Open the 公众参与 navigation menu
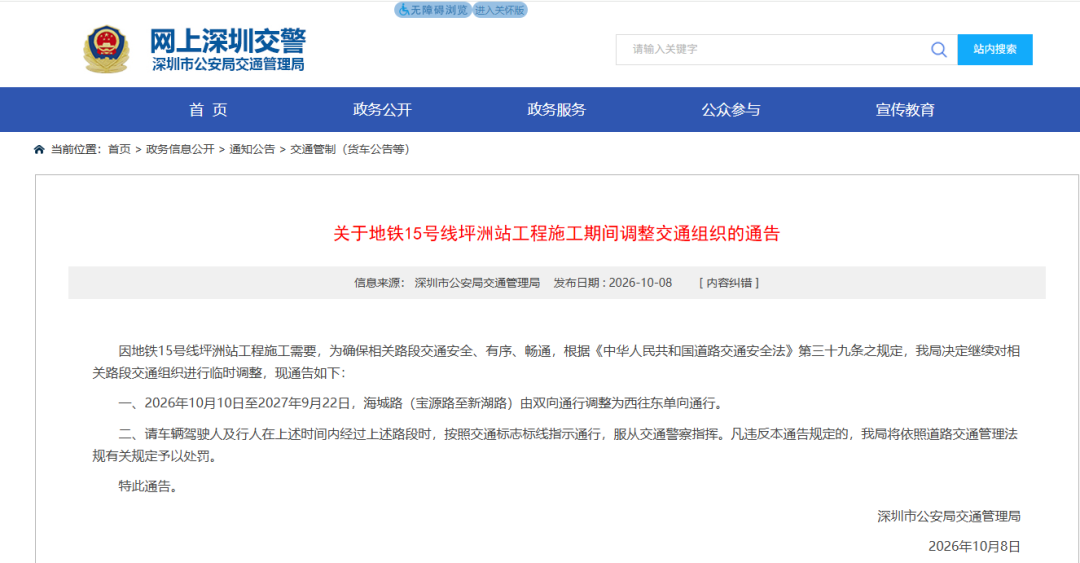This screenshot has width=1080, height=563. click(731, 110)
